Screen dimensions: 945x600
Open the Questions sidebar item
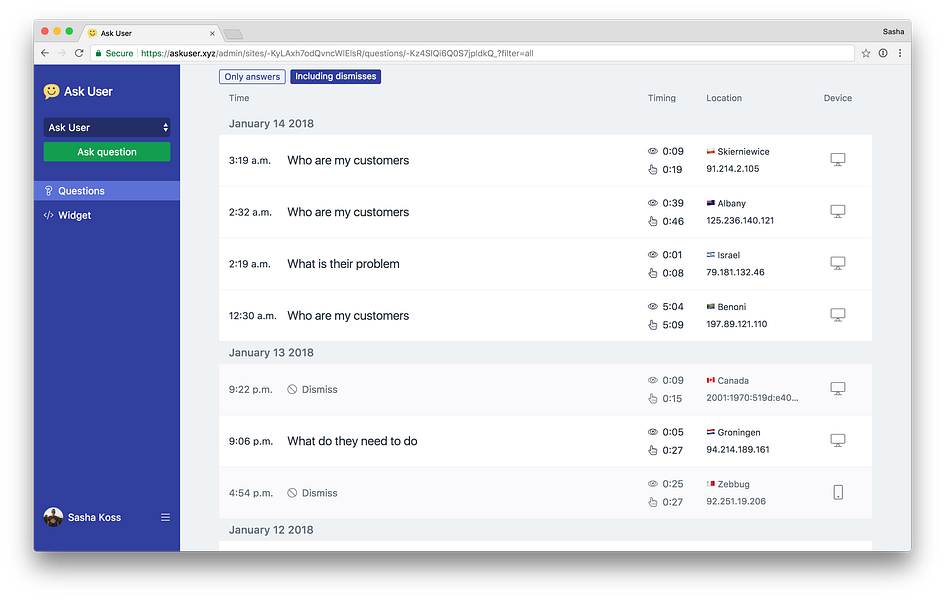107,191
